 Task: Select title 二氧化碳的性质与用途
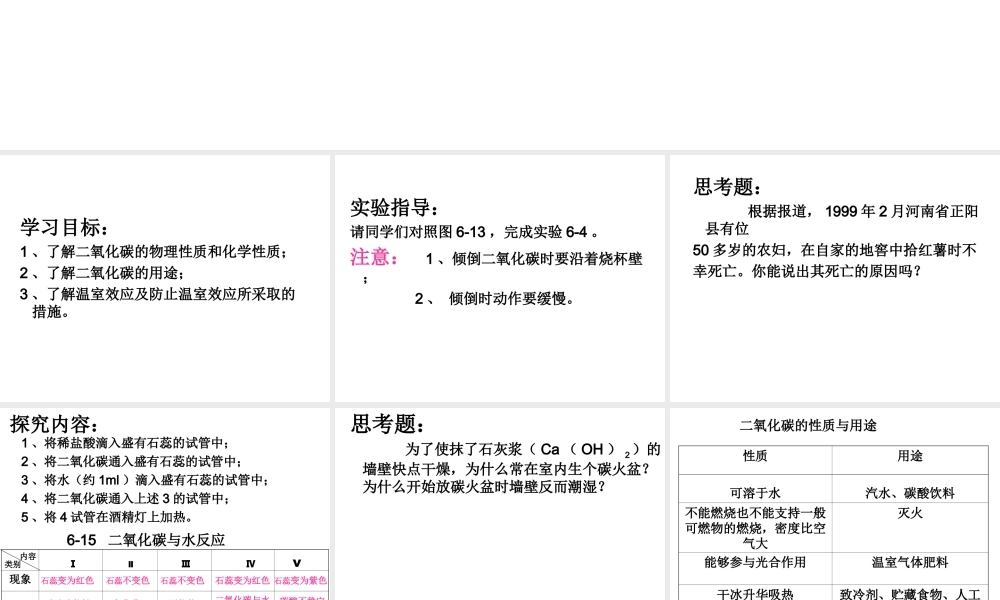(808, 425)
